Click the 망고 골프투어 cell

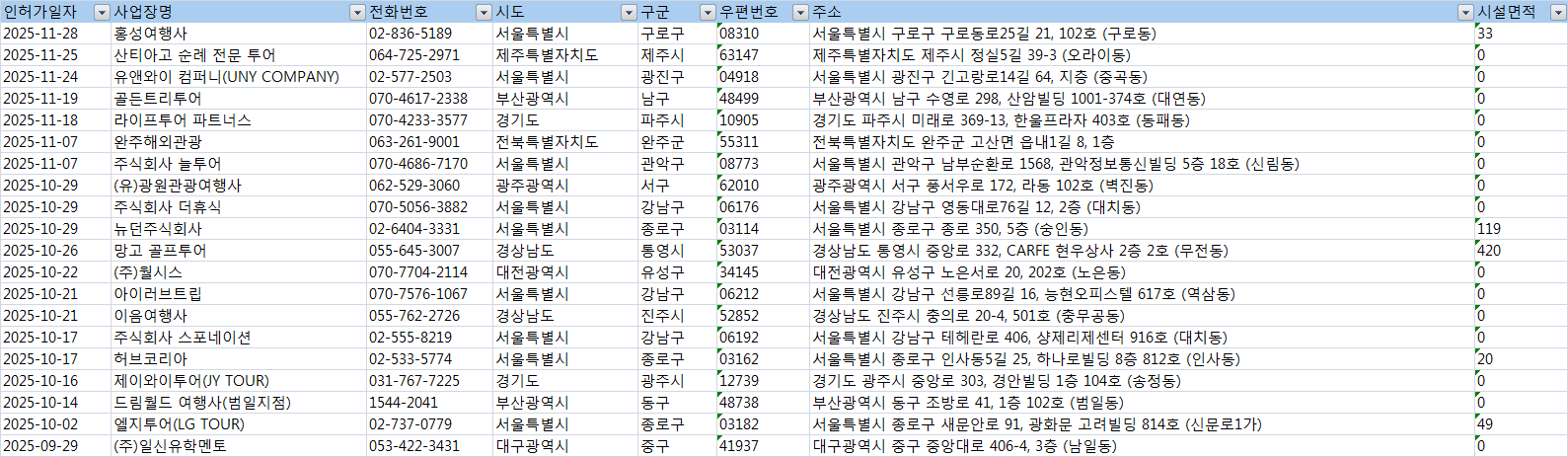point(238,251)
